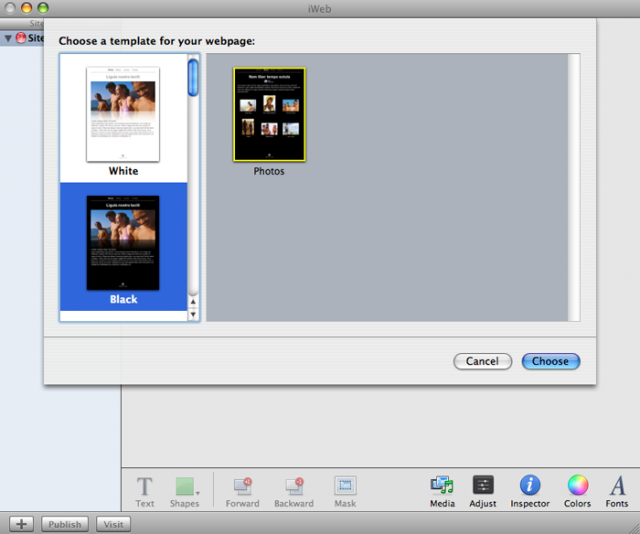This screenshot has width=640, height=534.
Task: Select the White template theme
Action: [123, 119]
